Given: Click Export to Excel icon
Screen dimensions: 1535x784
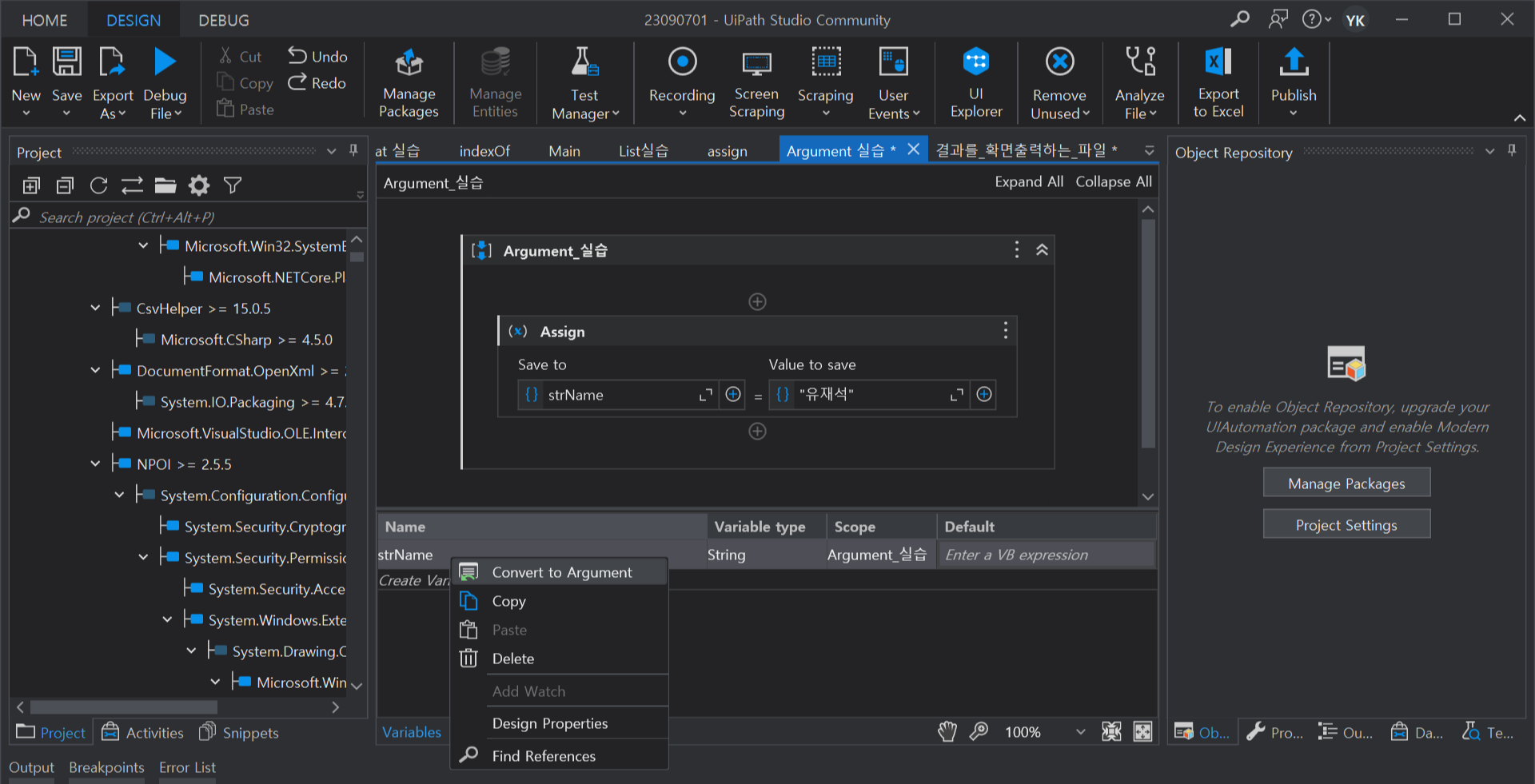Looking at the screenshot, I should [x=1218, y=62].
